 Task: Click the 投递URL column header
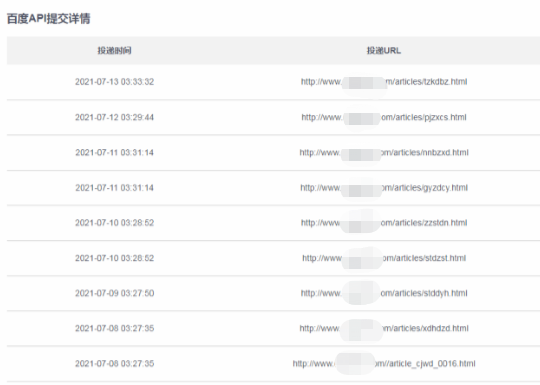coord(384,51)
